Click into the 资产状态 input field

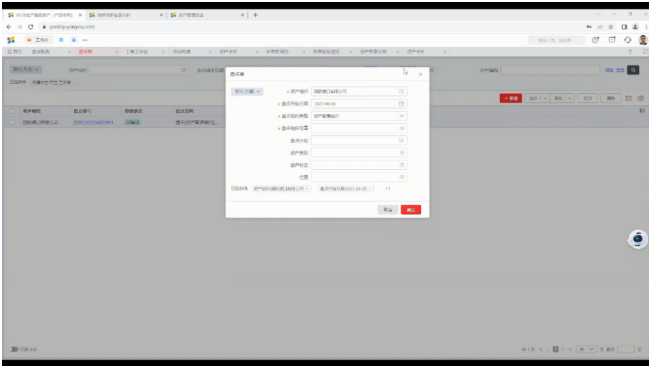pos(359,165)
